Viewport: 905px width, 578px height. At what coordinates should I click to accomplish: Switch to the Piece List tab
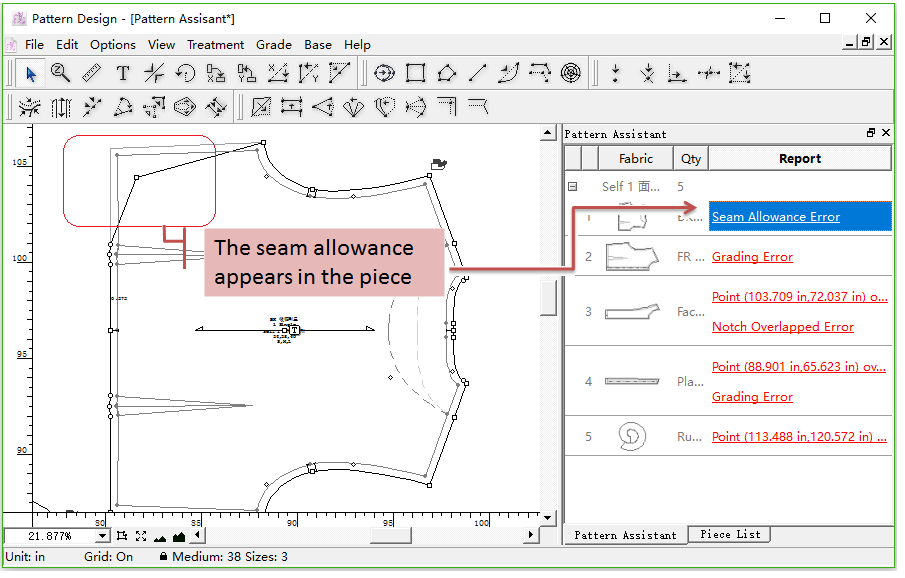click(730, 535)
